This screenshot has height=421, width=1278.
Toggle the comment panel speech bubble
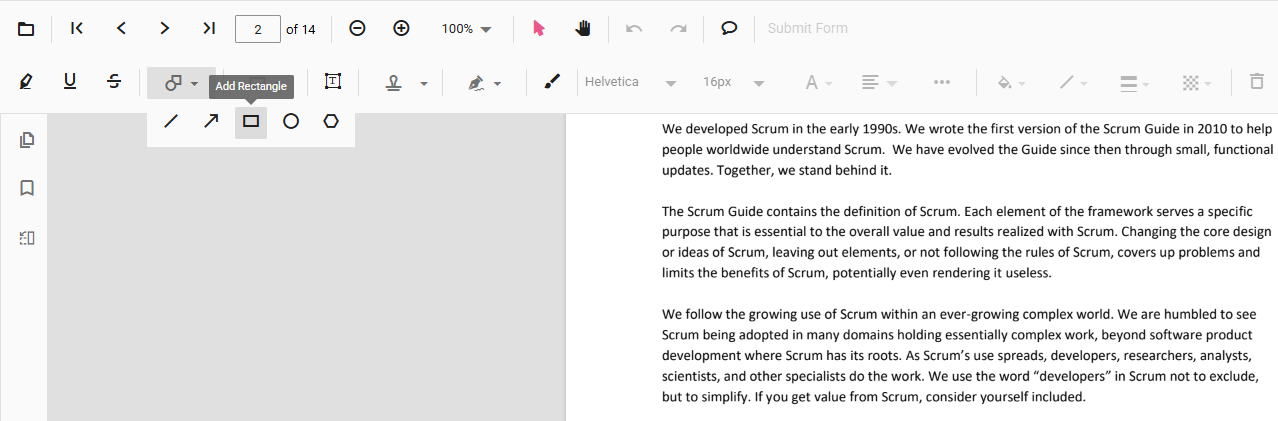[730, 29]
